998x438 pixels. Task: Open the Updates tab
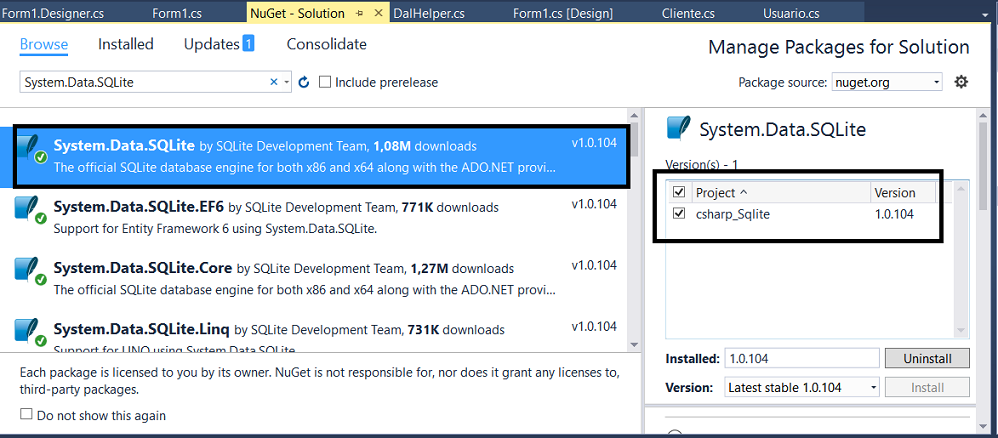pyautogui.click(x=219, y=44)
